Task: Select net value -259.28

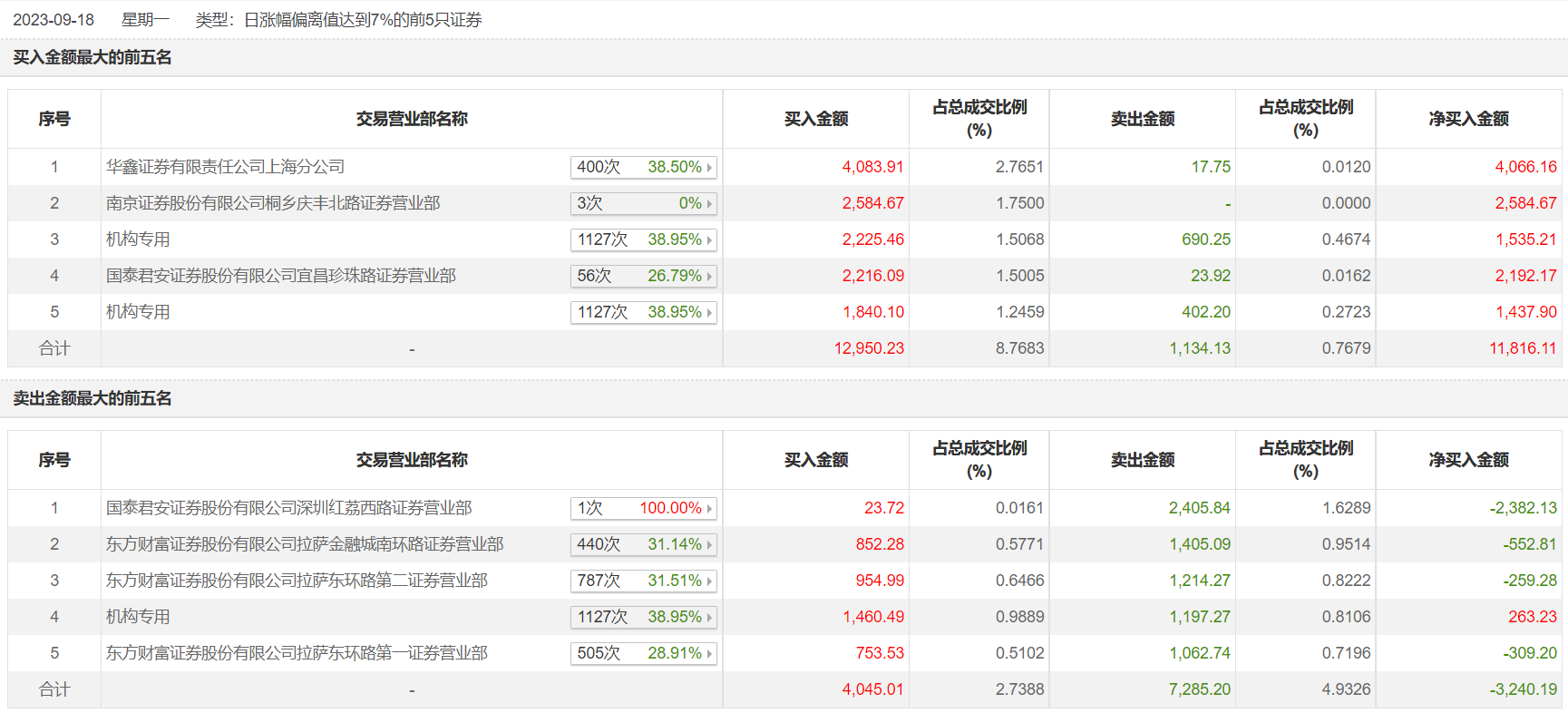Action: (x=1530, y=581)
